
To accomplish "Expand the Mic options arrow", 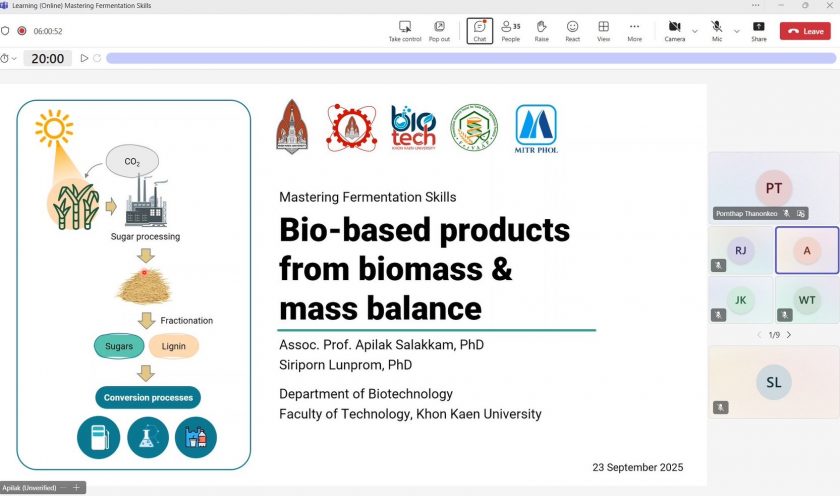I will [x=737, y=31].
